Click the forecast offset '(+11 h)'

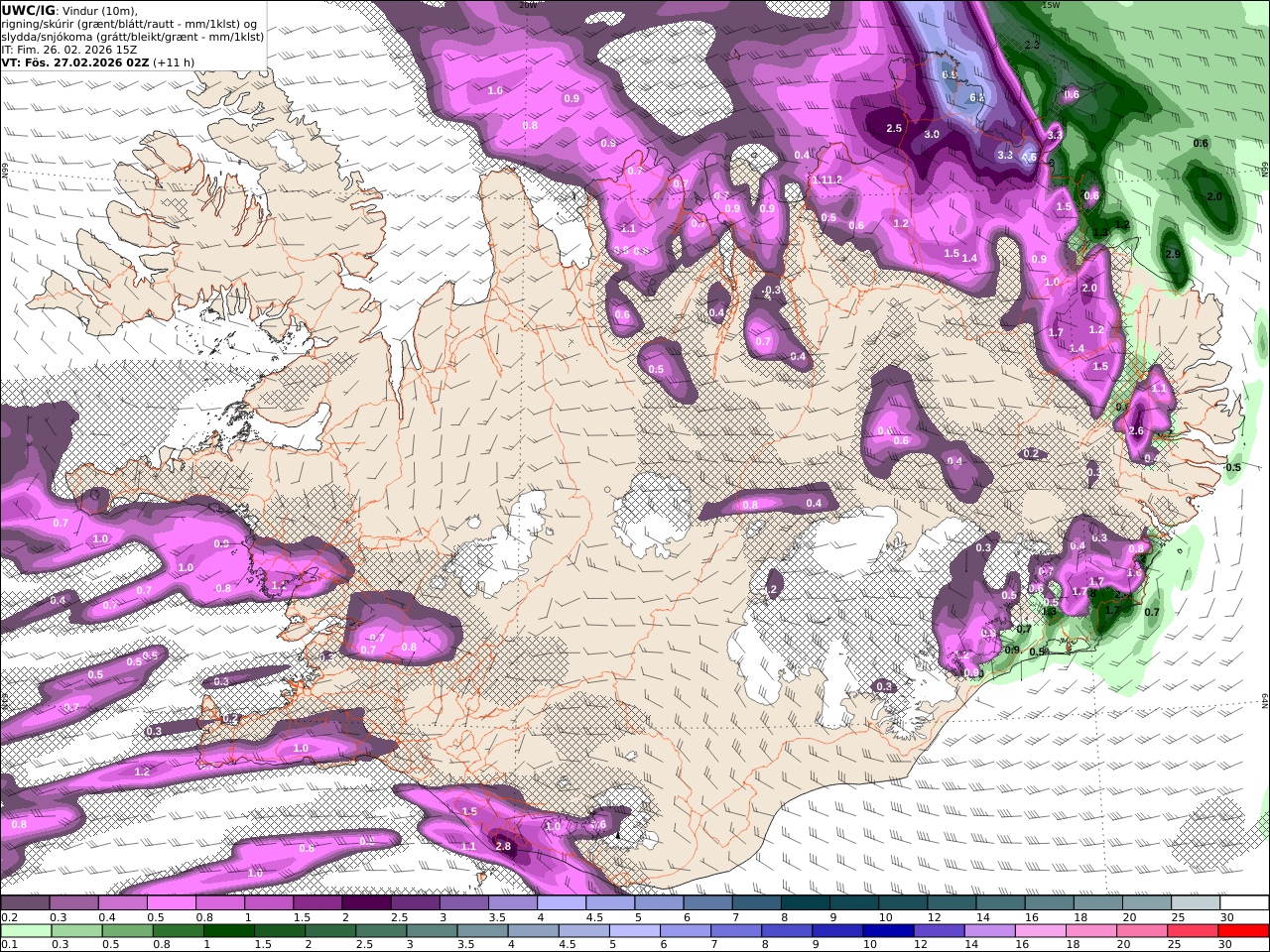pyautogui.click(x=174, y=61)
